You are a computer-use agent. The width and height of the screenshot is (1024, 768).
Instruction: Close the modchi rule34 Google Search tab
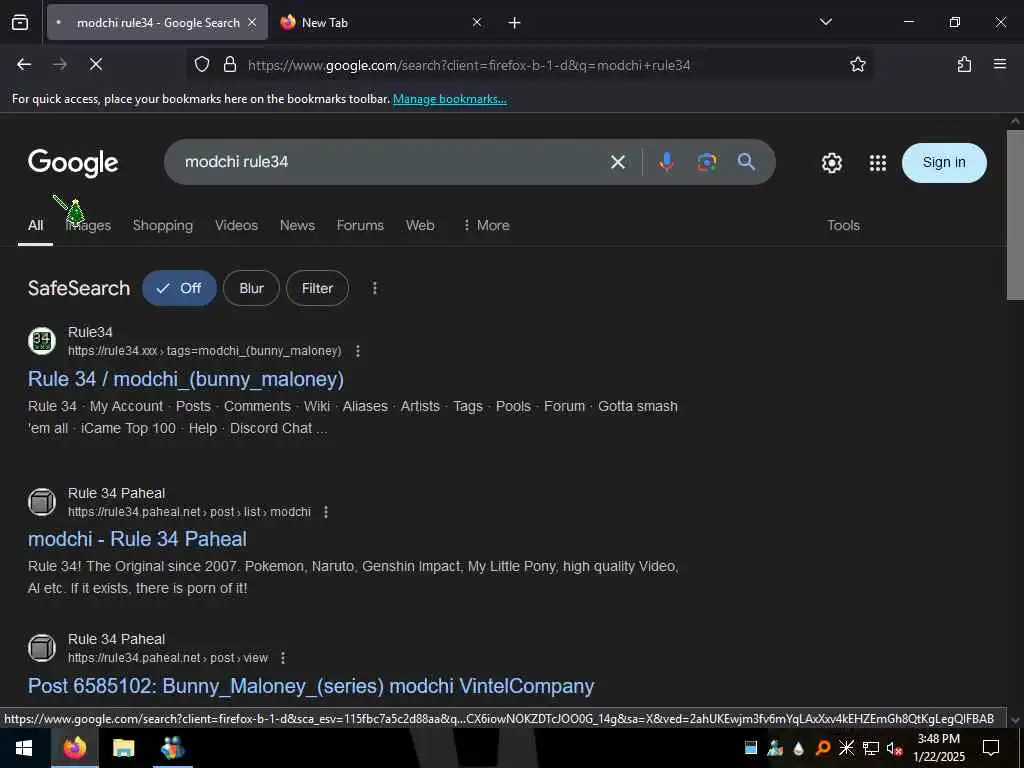pos(252,22)
